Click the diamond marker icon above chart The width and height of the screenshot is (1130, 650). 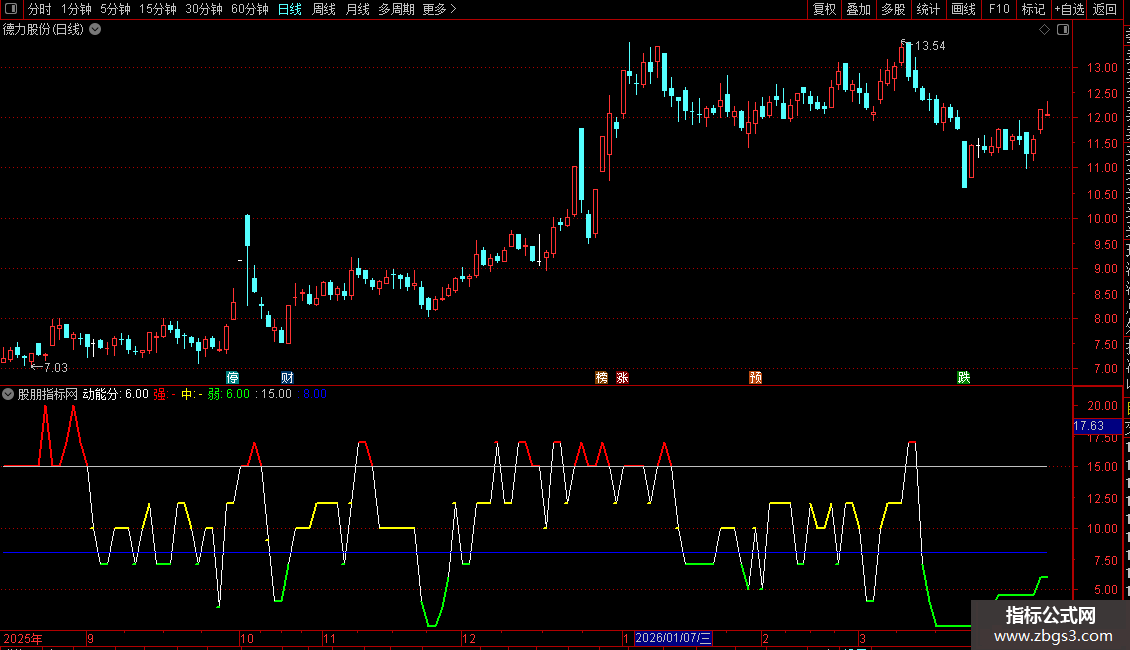pos(1044,30)
